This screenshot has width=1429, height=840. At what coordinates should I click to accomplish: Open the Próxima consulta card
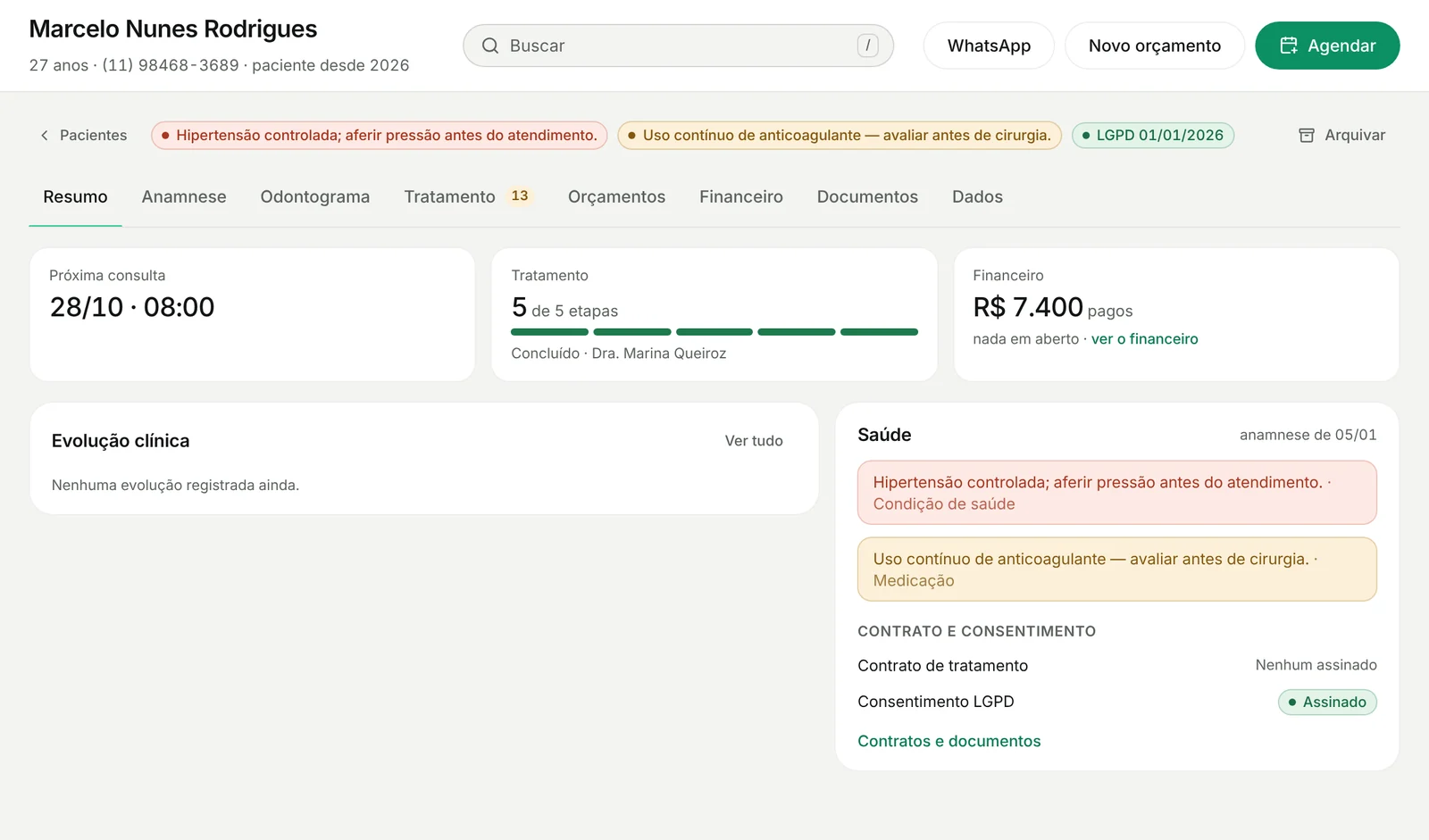[x=252, y=314]
